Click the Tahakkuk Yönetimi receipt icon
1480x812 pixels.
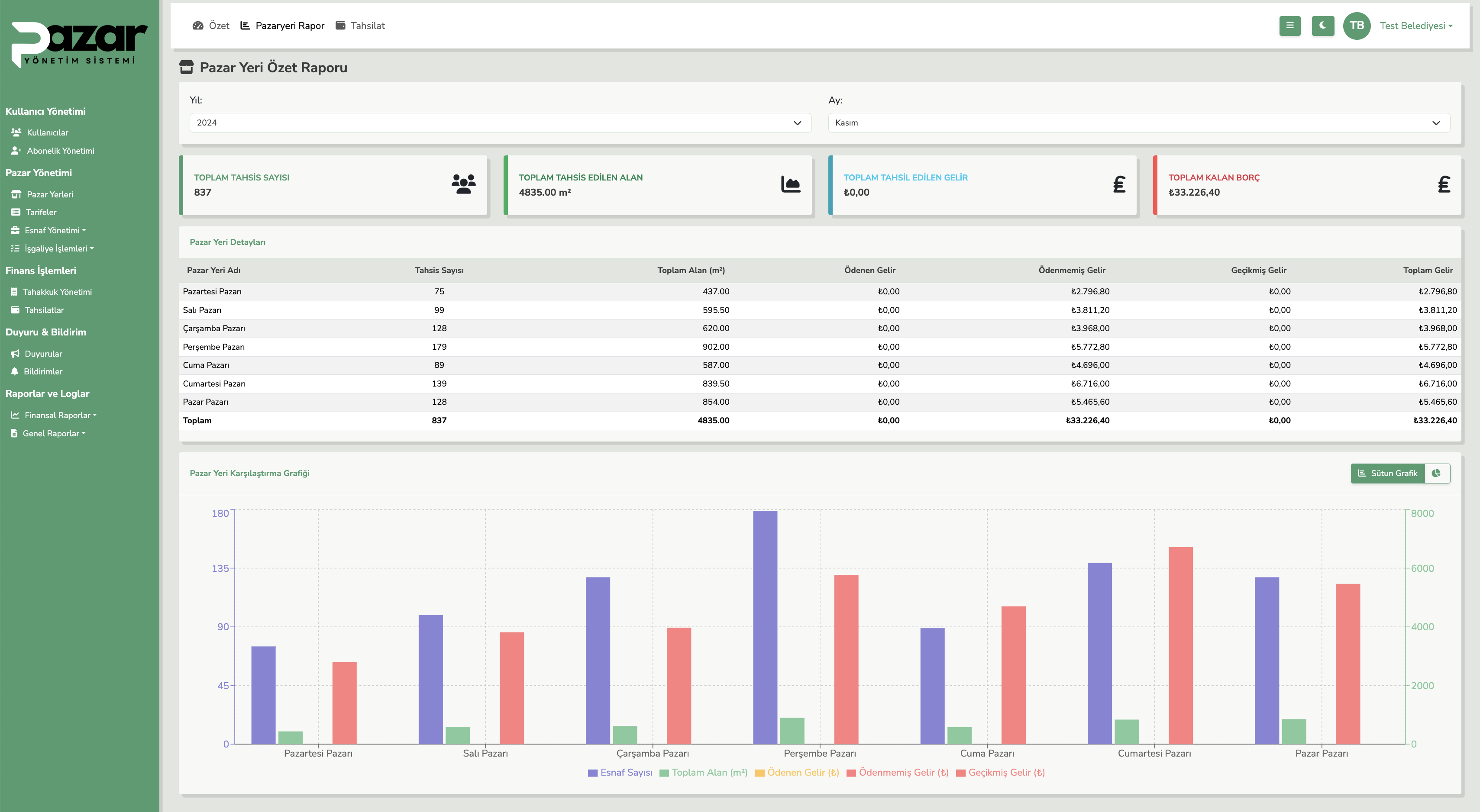(14, 292)
